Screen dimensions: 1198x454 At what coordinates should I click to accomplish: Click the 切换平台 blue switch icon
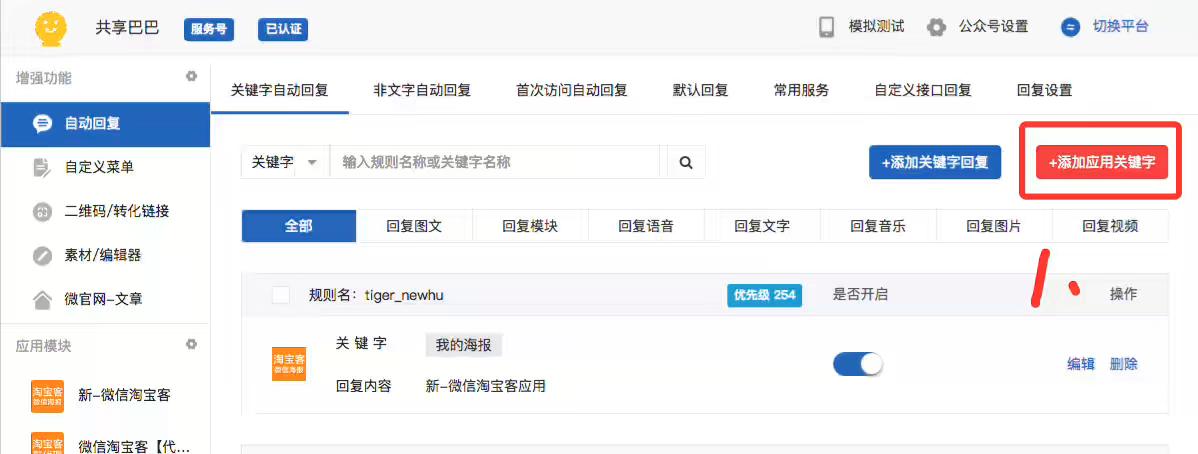1071,27
